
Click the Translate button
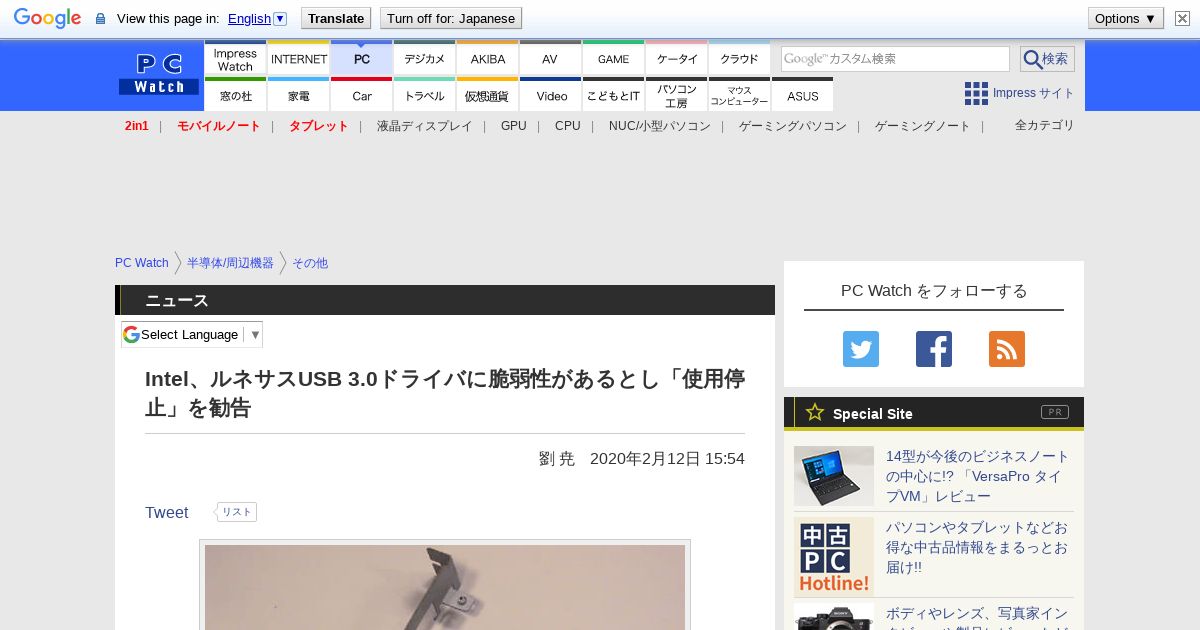[x=336, y=18]
